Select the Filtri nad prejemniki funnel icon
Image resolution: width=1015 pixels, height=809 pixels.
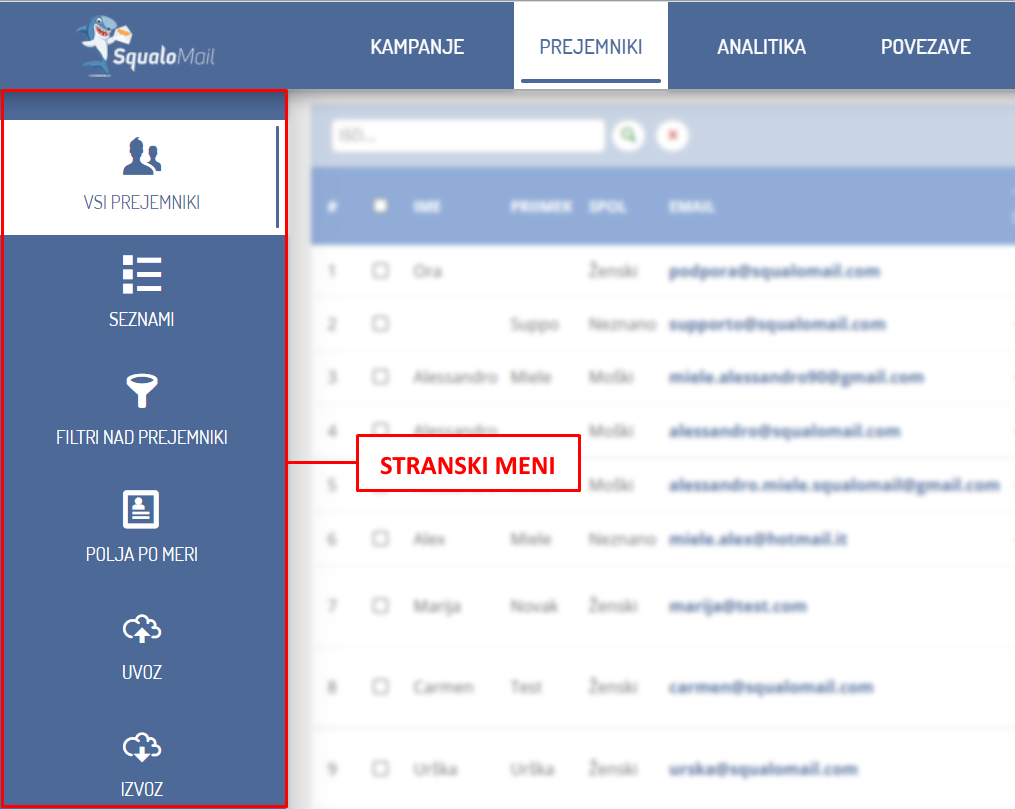click(142, 391)
